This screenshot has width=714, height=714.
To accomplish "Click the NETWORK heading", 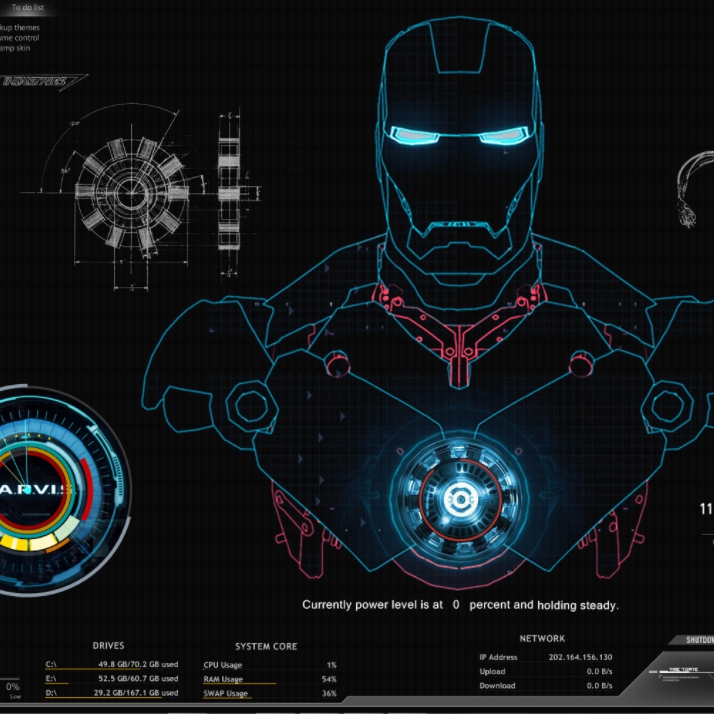I will click(542, 639).
